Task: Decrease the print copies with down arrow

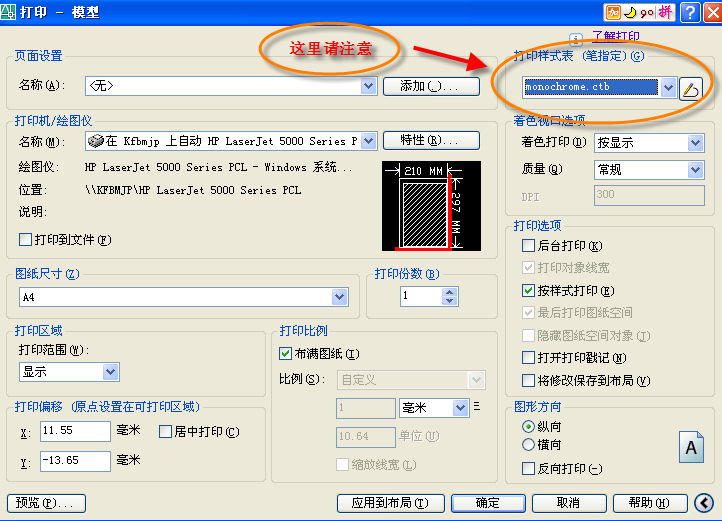Action: click(x=449, y=301)
